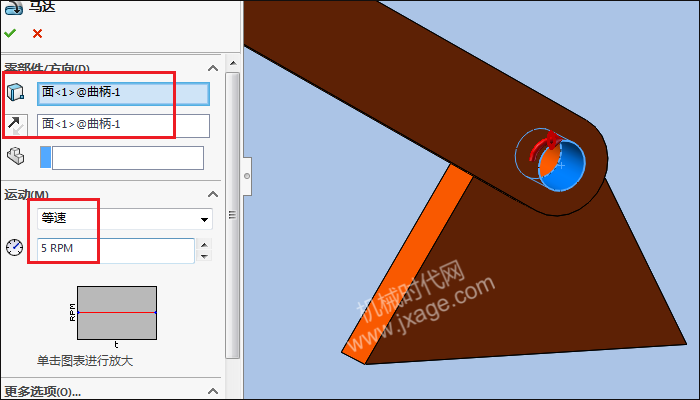
Task: Click the property panel scrollbar thumb
Action: [232, 215]
